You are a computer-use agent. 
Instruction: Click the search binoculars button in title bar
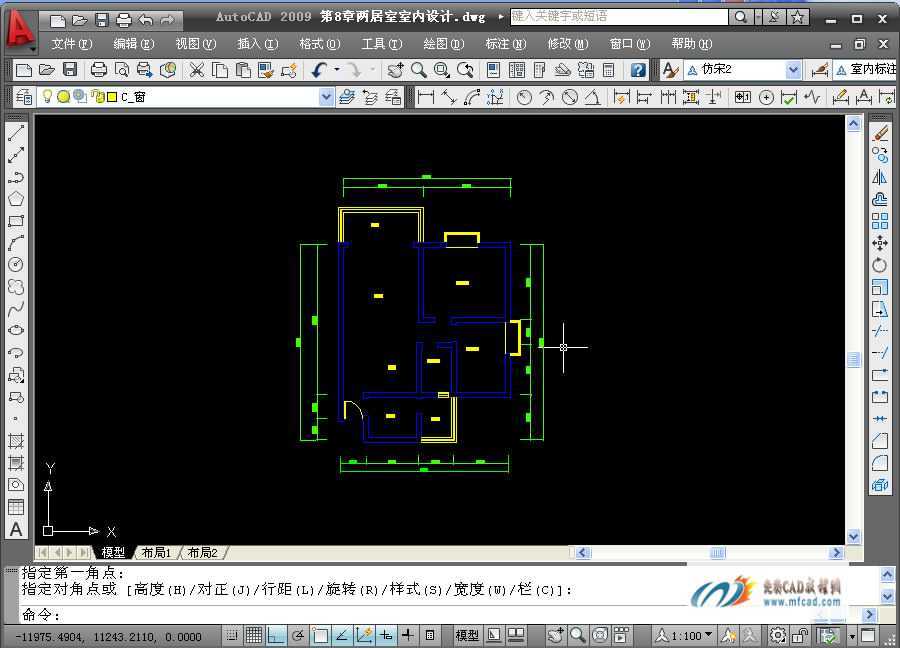coord(742,17)
